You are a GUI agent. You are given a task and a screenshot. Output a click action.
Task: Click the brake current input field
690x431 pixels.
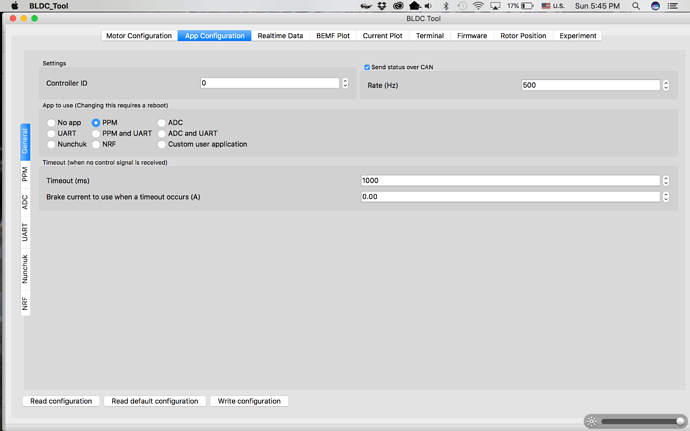510,197
